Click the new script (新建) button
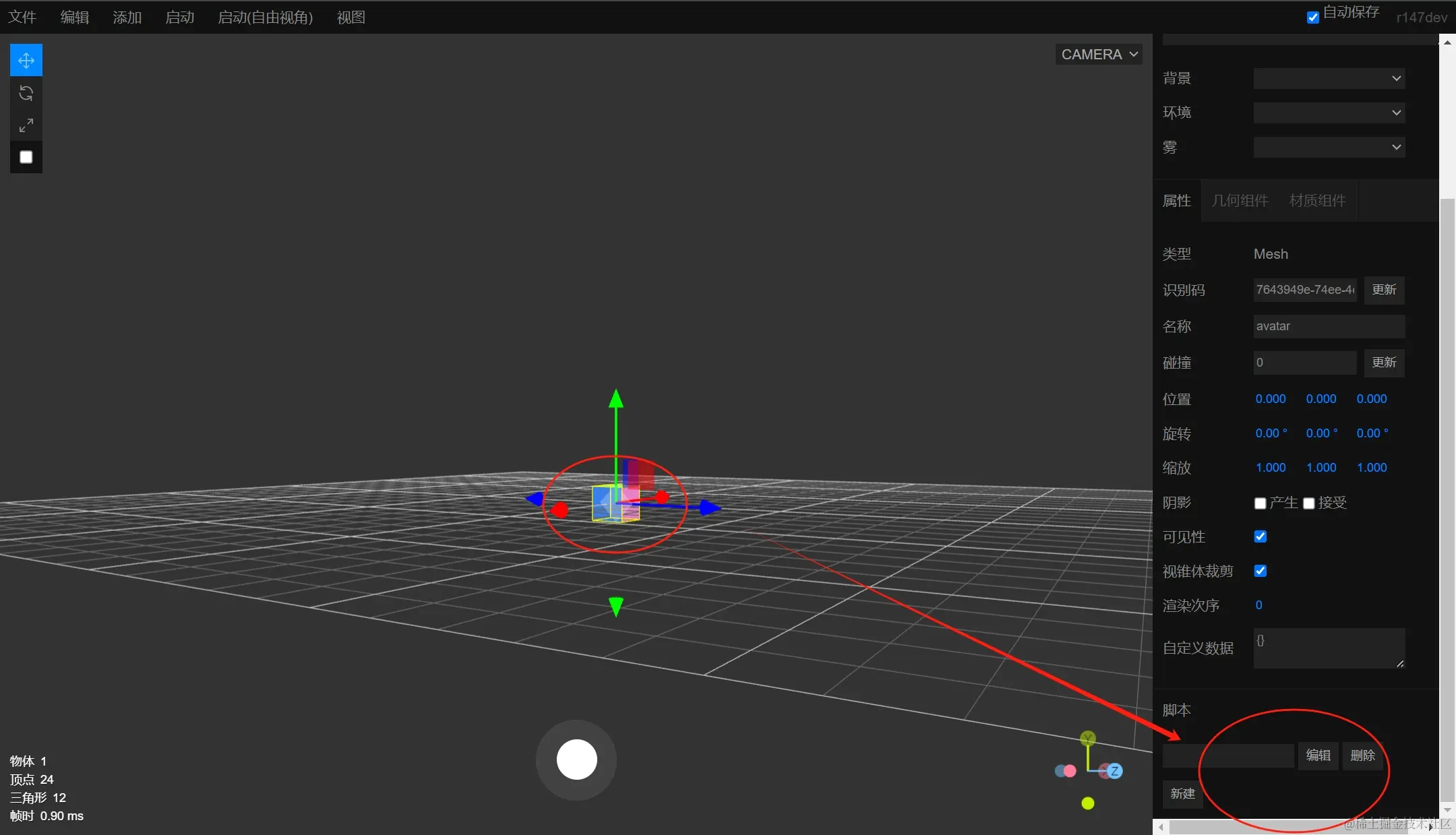Viewport: 1456px width, 835px height. pyautogui.click(x=1182, y=794)
